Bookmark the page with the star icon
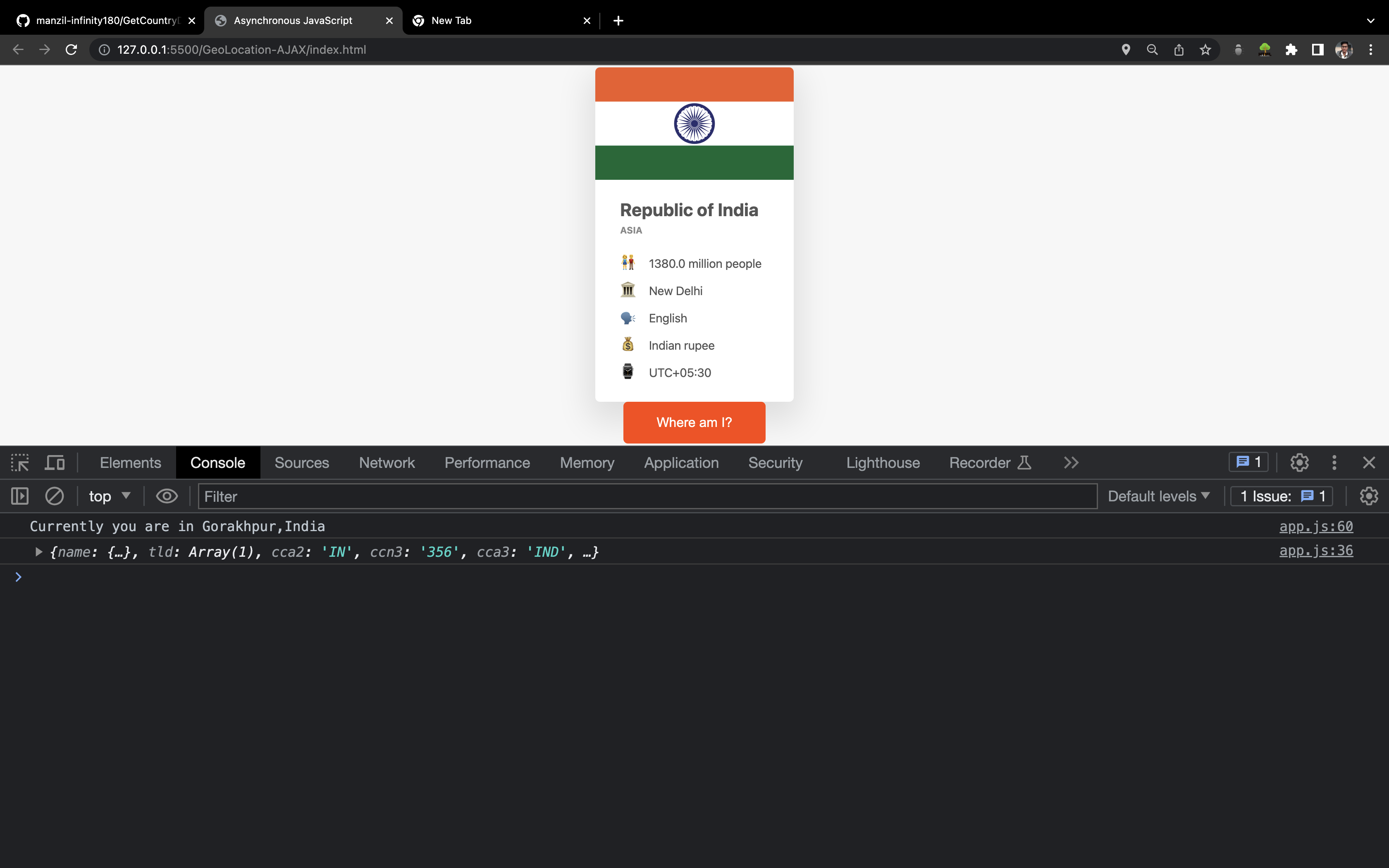This screenshot has height=868, width=1389. [1205, 49]
